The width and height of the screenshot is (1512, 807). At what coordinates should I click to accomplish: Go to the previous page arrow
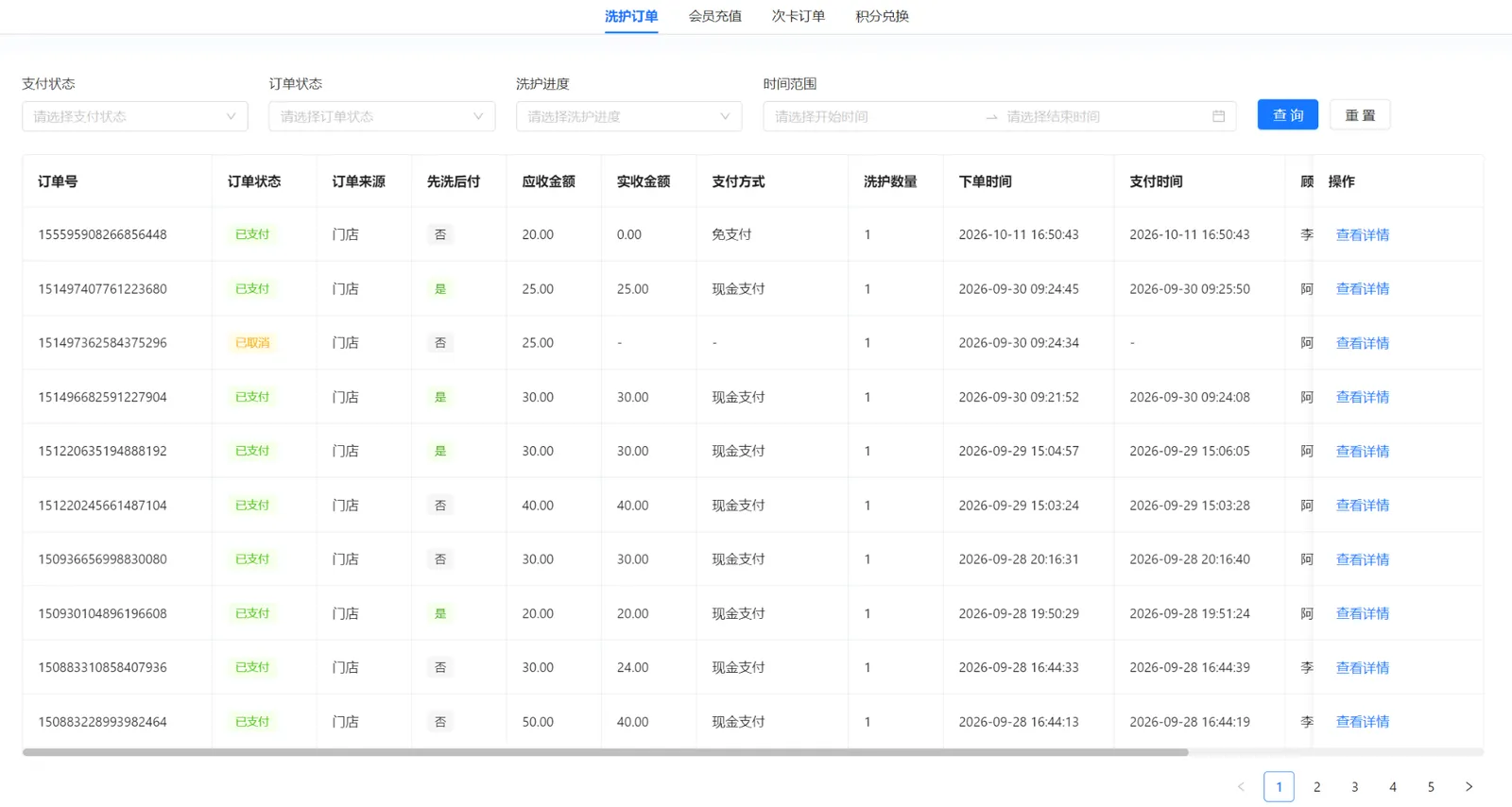coord(1241,786)
